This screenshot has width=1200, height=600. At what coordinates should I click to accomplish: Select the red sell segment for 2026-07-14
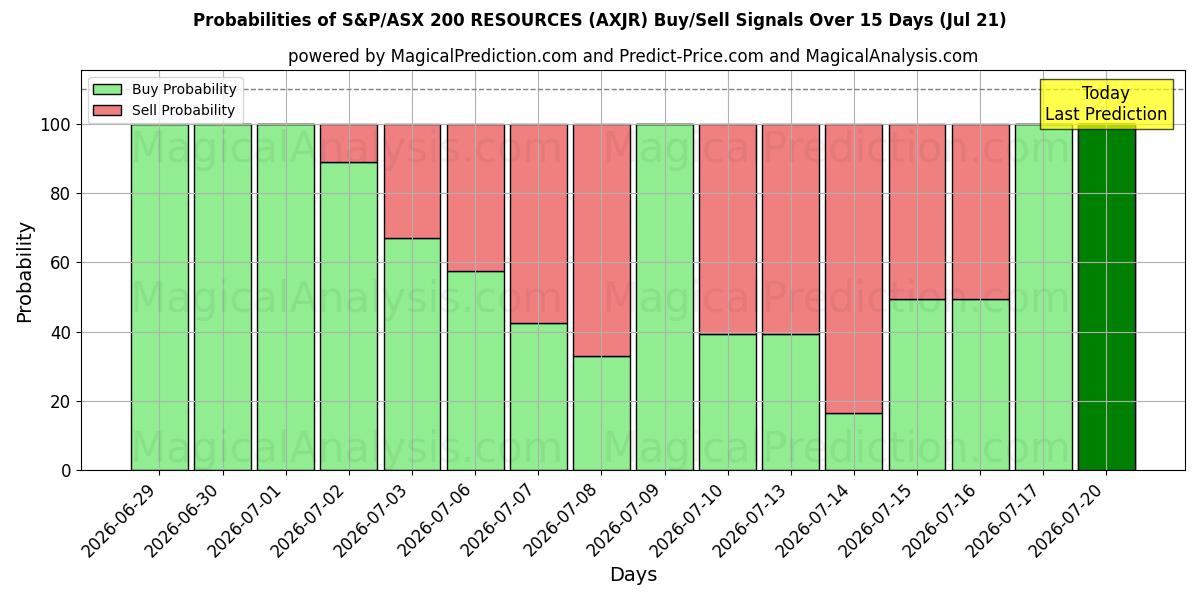pyautogui.click(x=854, y=269)
